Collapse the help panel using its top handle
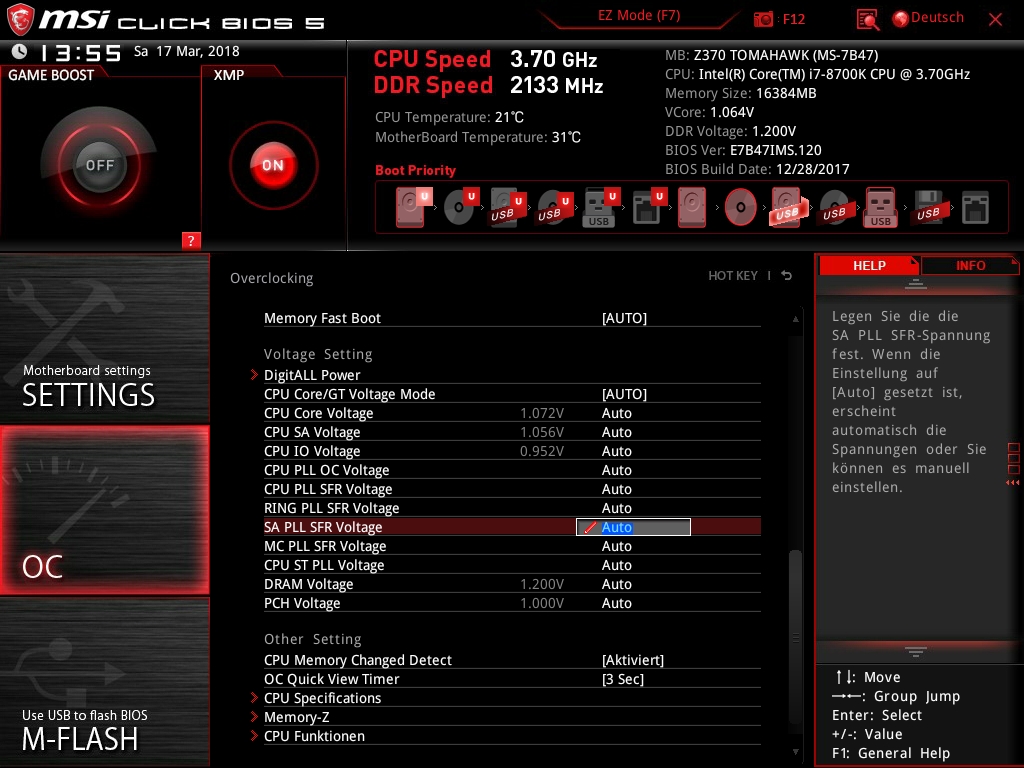The height and width of the screenshot is (768, 1024). (916, 283)
